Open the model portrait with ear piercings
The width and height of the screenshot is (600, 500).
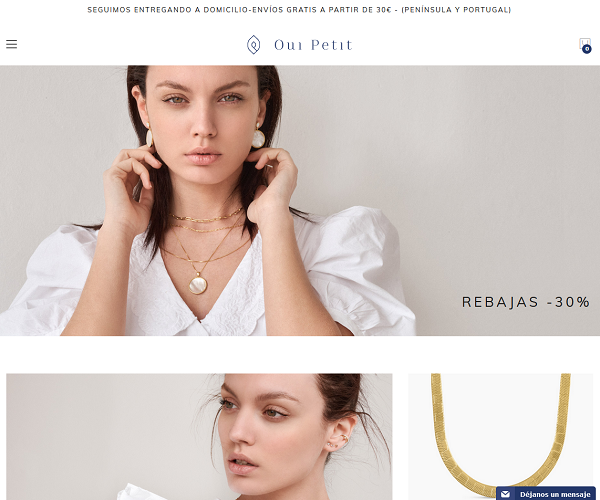coord(199,436)
